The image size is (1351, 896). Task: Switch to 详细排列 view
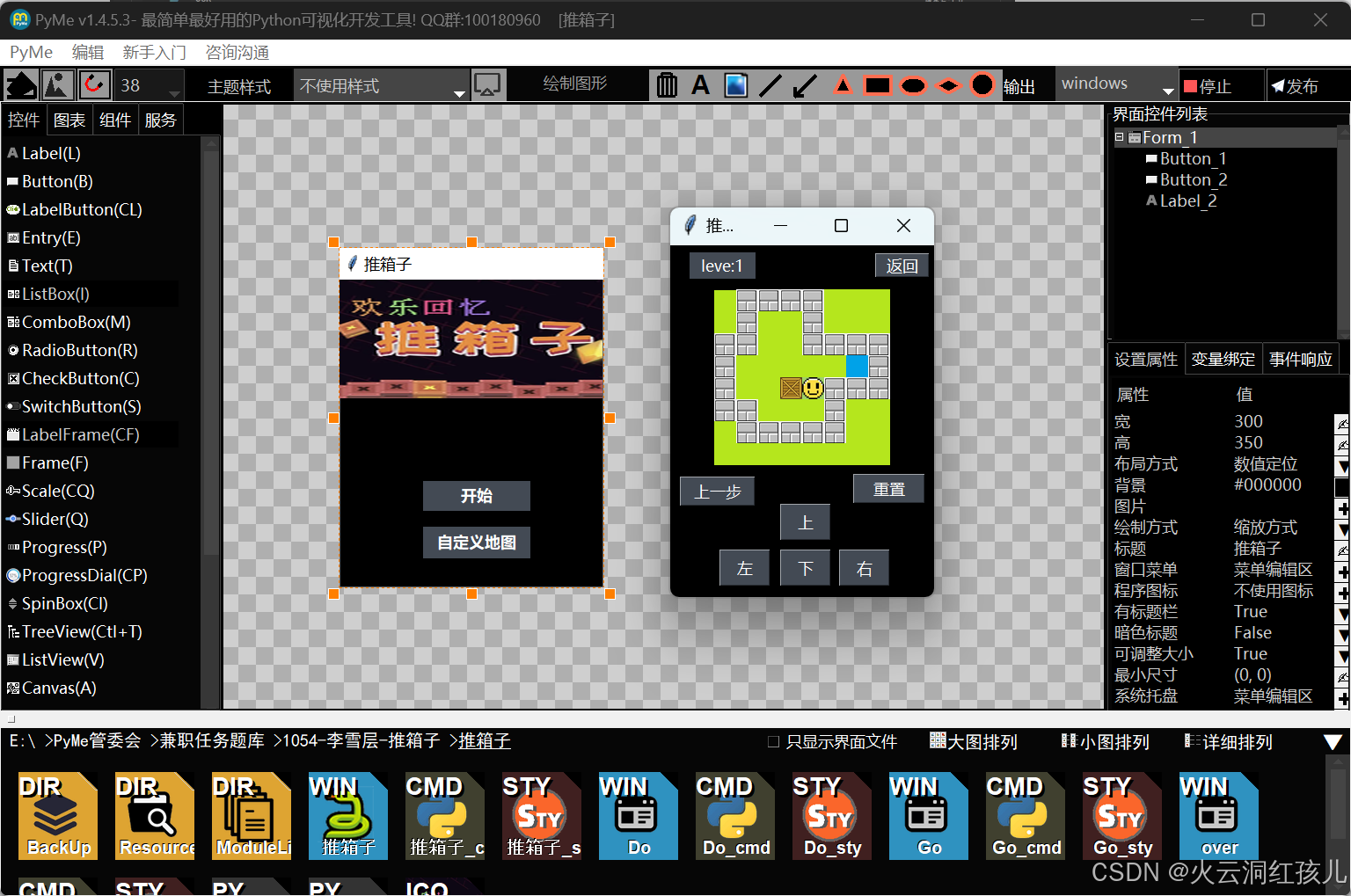point(1229,742)
